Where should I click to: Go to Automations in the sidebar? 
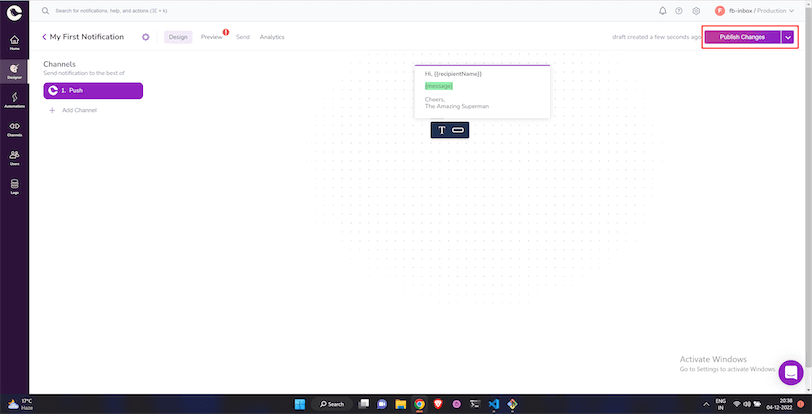point(14,100)
